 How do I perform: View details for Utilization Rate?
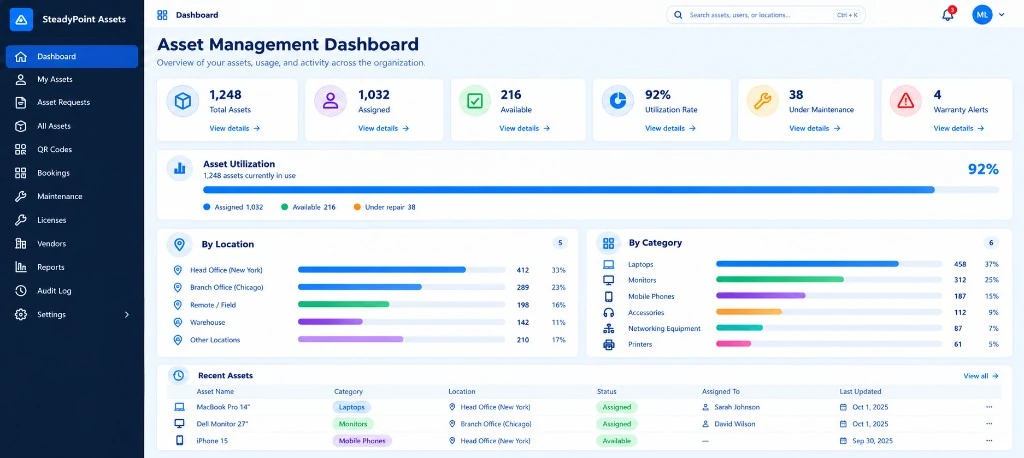click(x=670, y=129)
